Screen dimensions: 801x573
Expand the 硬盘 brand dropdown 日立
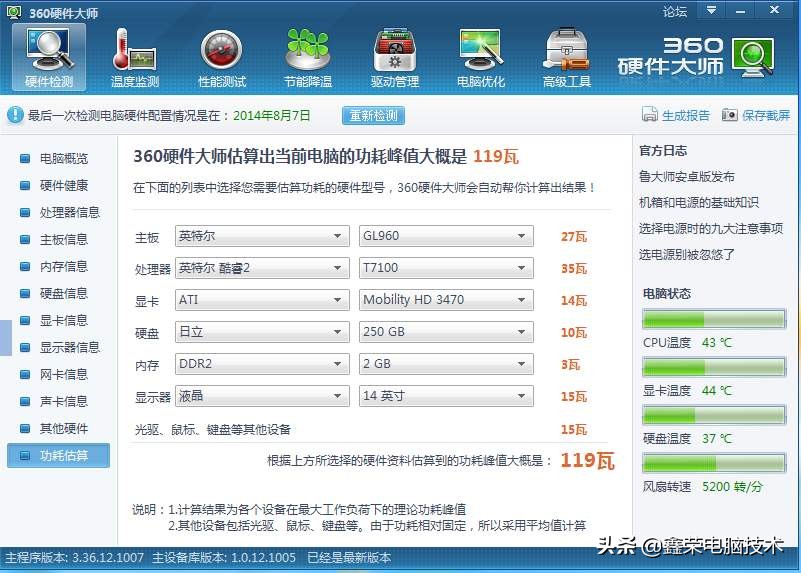pyautogui.click(x=262, y=332)
